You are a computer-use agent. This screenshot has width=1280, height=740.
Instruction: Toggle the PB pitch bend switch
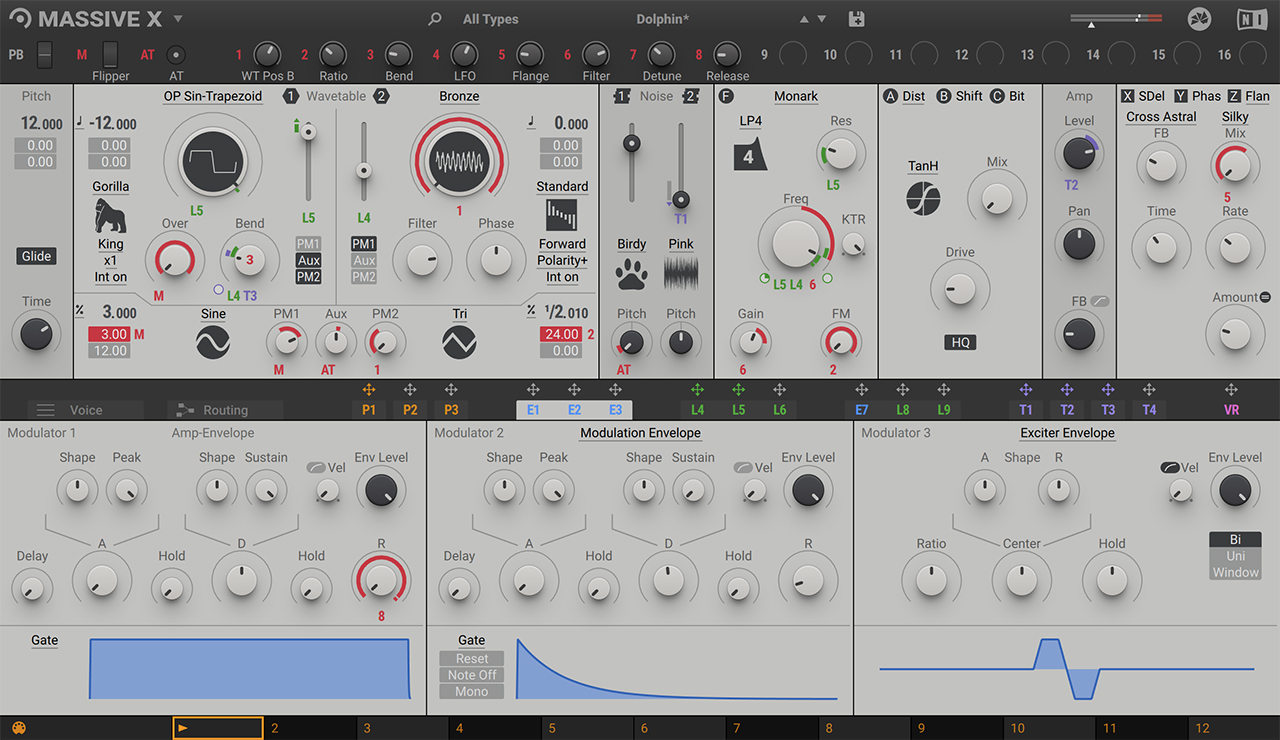pos(45,54)
